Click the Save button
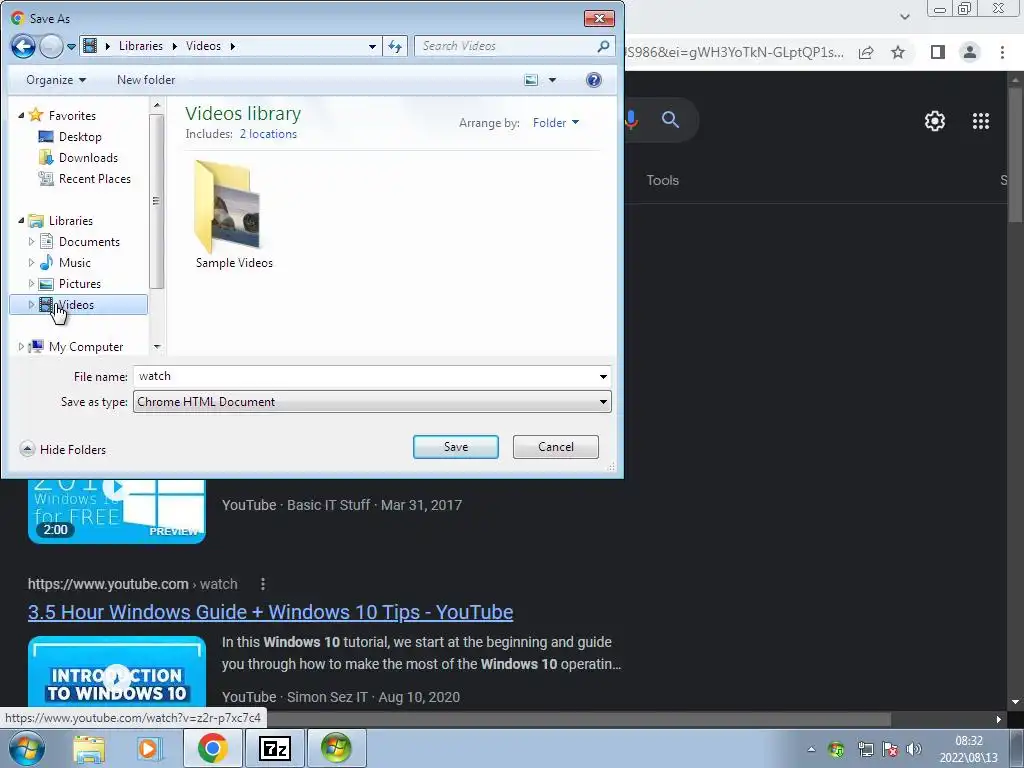This screenshot has width=1024, height=768. (456, 447)
